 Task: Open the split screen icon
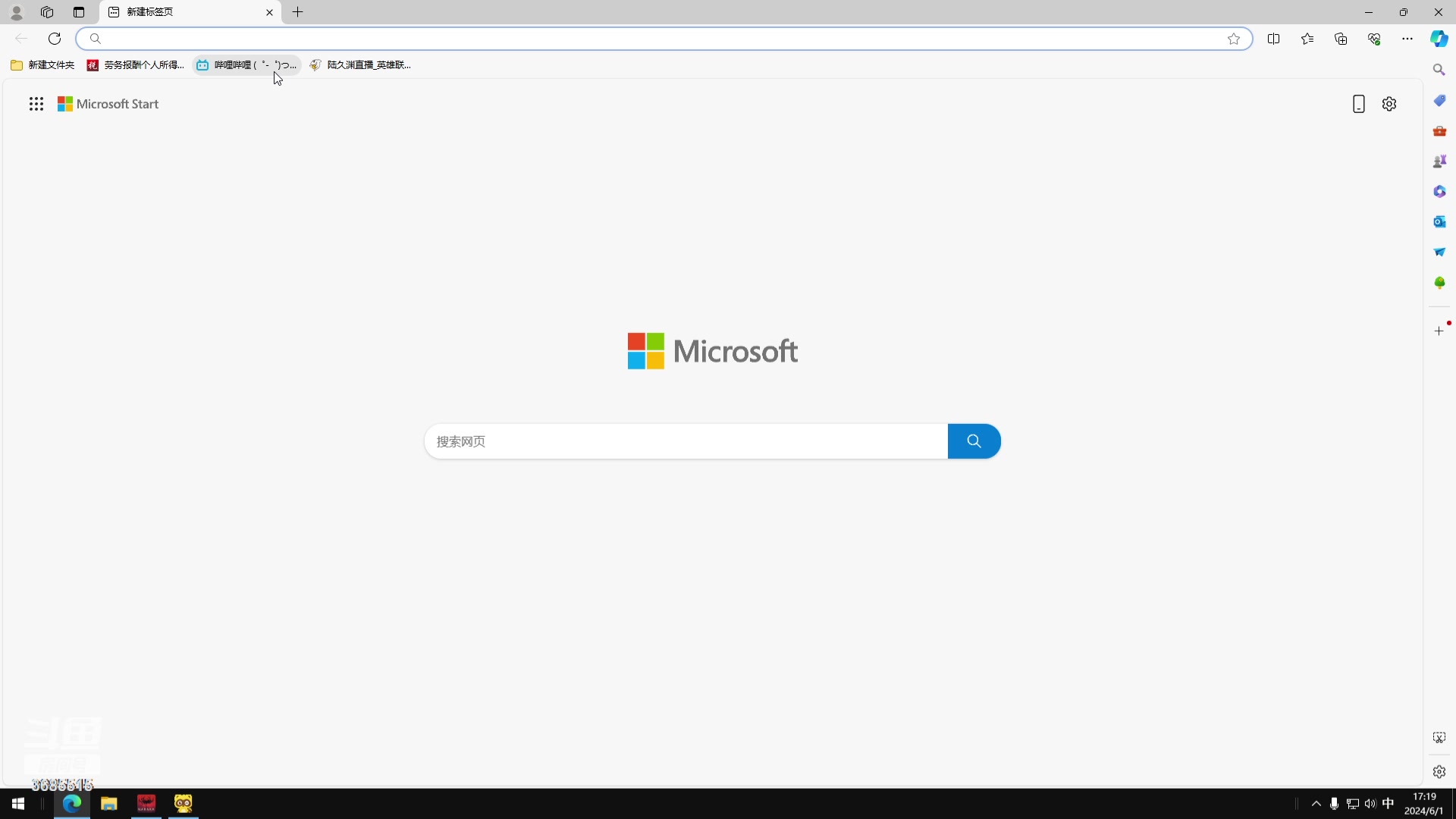(x=1274, y=39)
